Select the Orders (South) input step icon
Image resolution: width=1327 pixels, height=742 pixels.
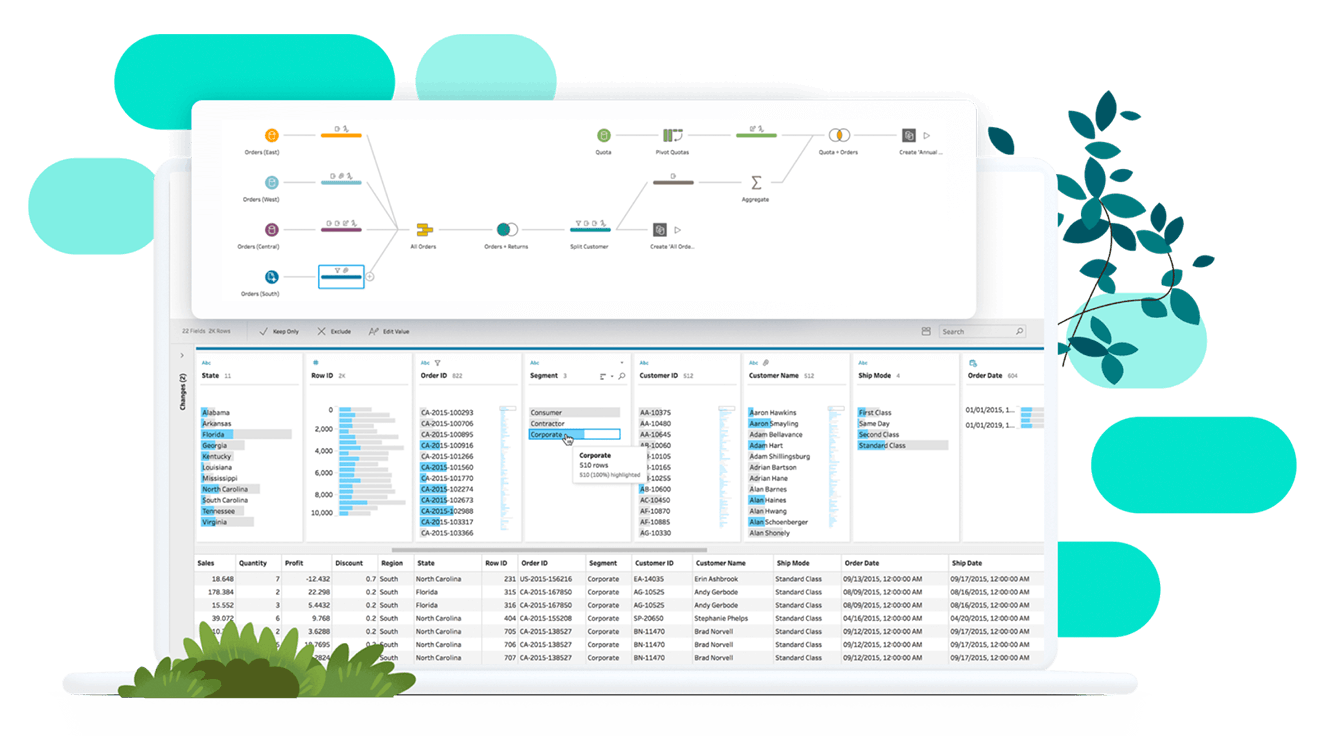point(271,277)
